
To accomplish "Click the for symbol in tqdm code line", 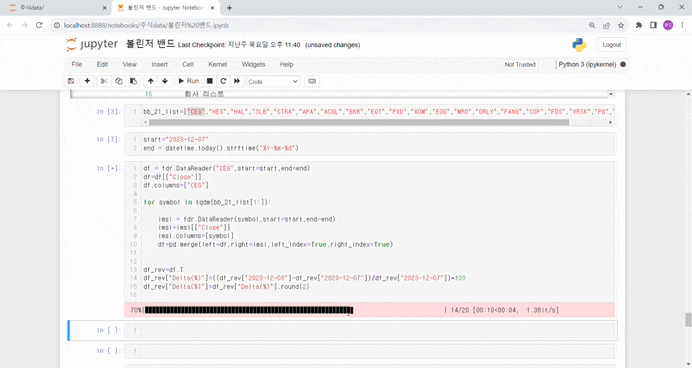I will [x=207, y=202].
